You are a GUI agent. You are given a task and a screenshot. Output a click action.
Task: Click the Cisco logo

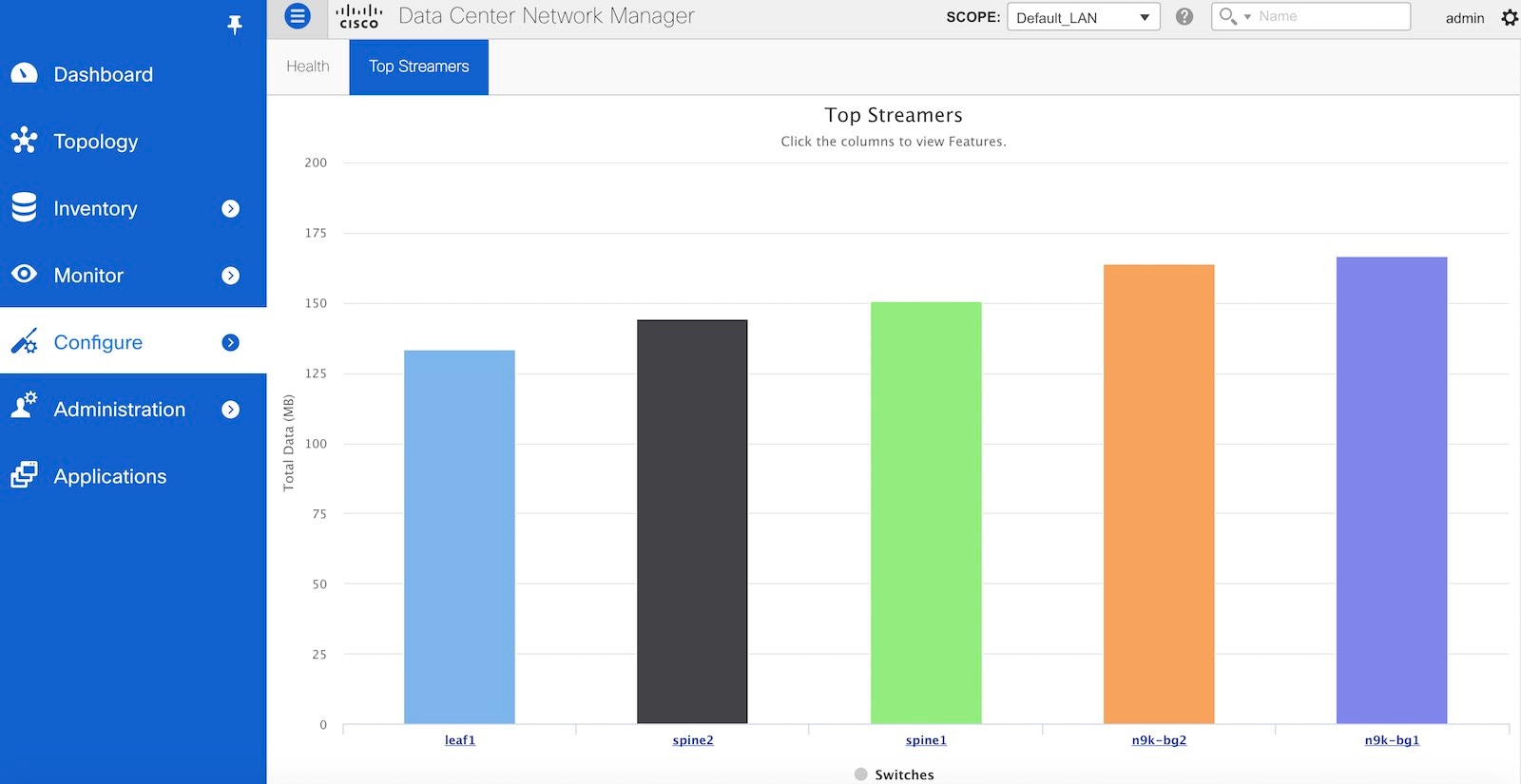point(359,16)
